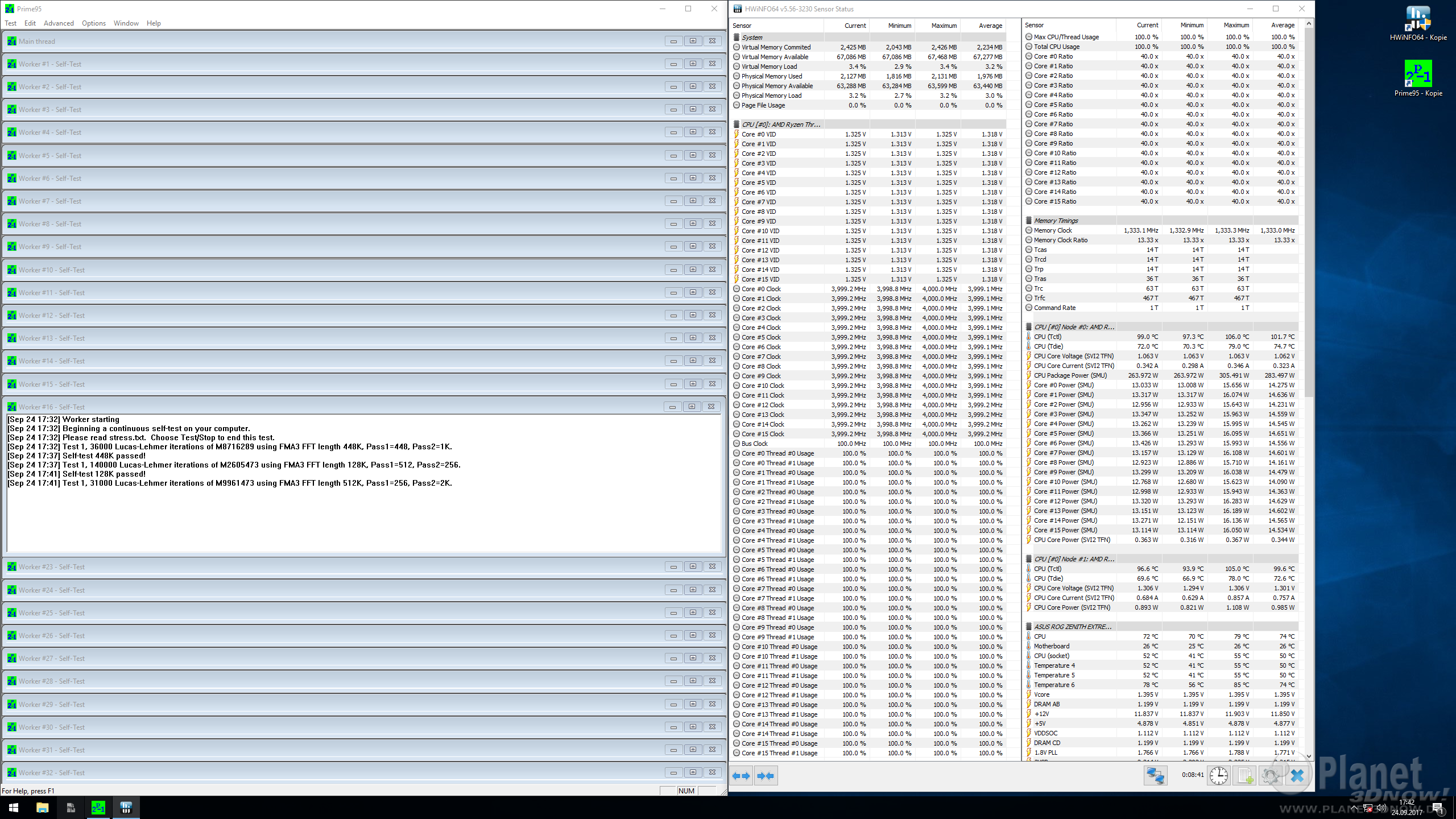Select the Page File Usage row

pos(868,105)
